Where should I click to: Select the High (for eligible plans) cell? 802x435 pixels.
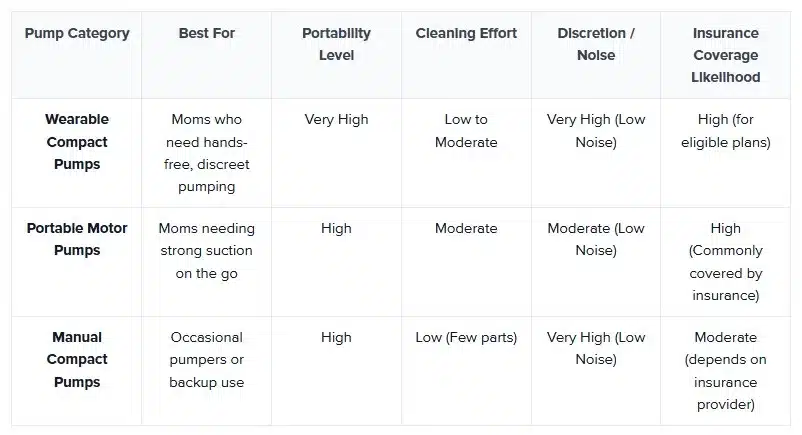point(726,131)
